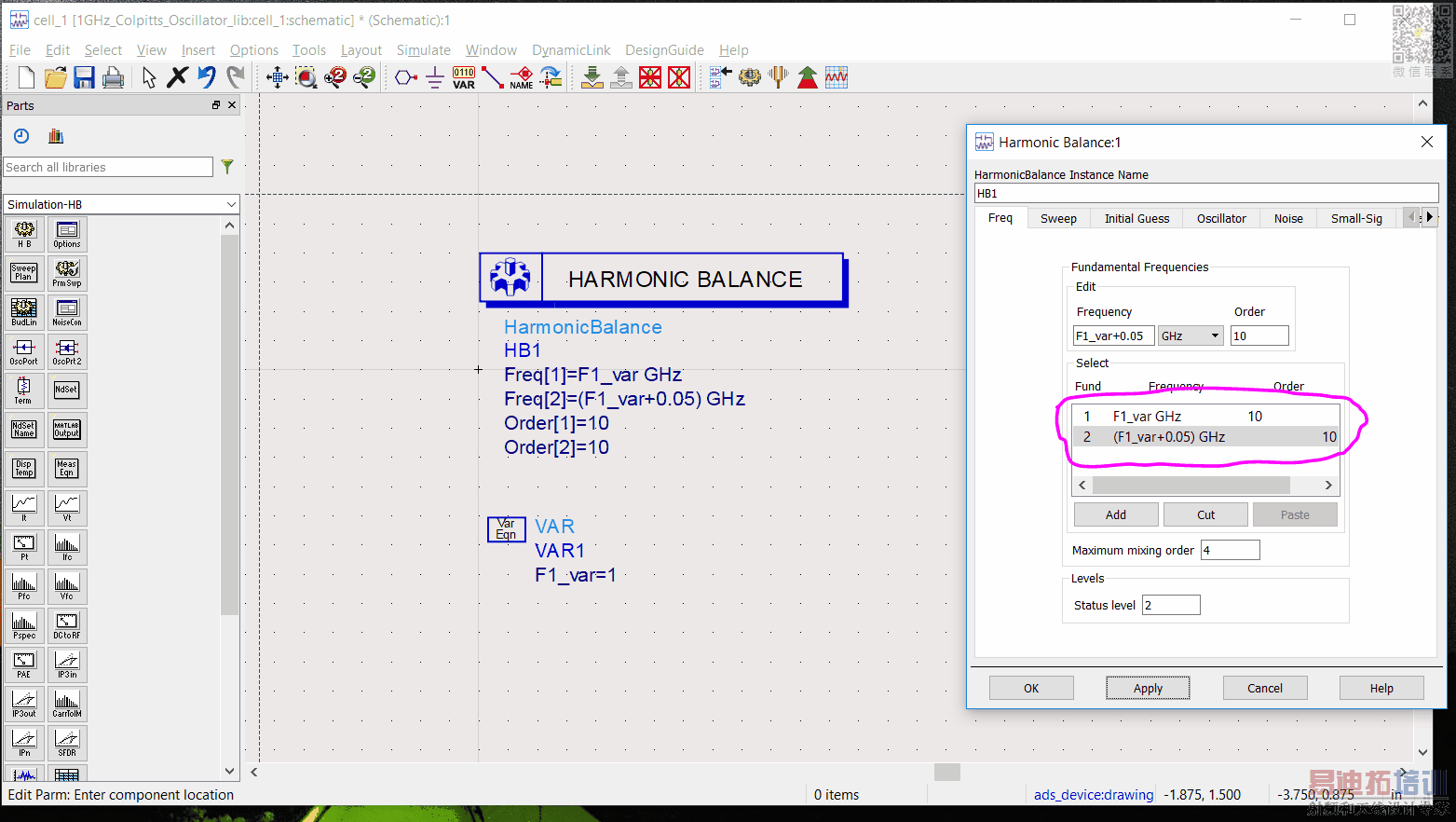The width and height of the screenshot is (1456, 822).
Task: Pick the Options component in the palette
Action: click(67, 234)
